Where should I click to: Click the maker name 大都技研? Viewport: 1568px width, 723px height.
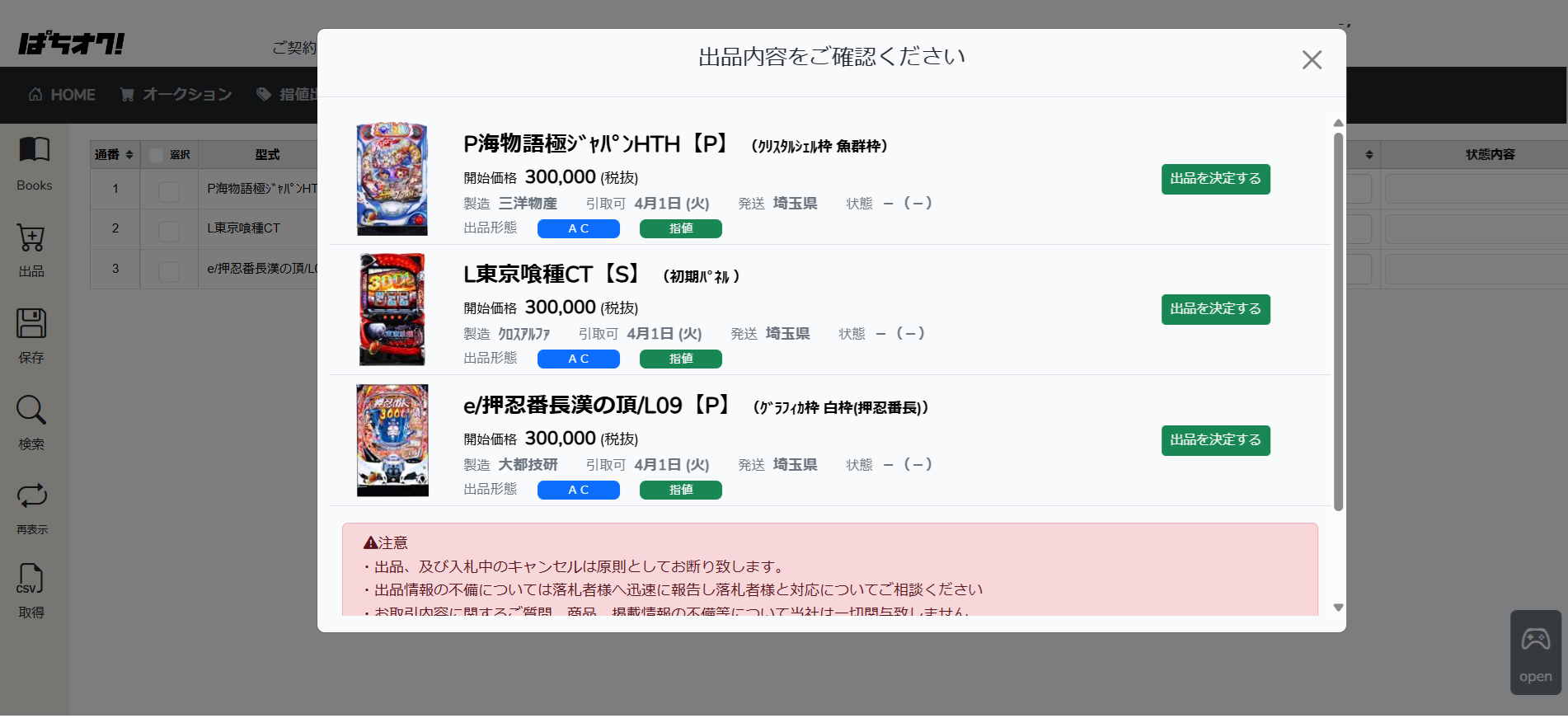tap(528, 465)
